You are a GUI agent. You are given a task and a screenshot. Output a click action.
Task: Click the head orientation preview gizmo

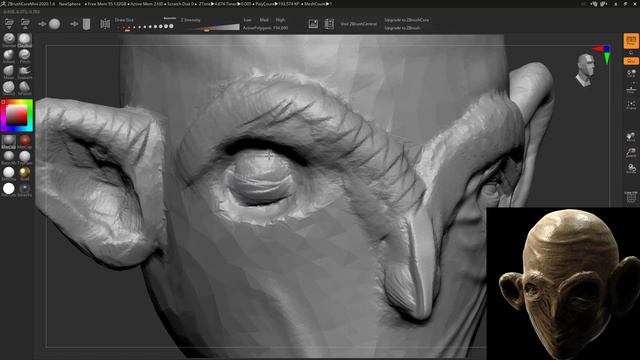tap(586, 70)
